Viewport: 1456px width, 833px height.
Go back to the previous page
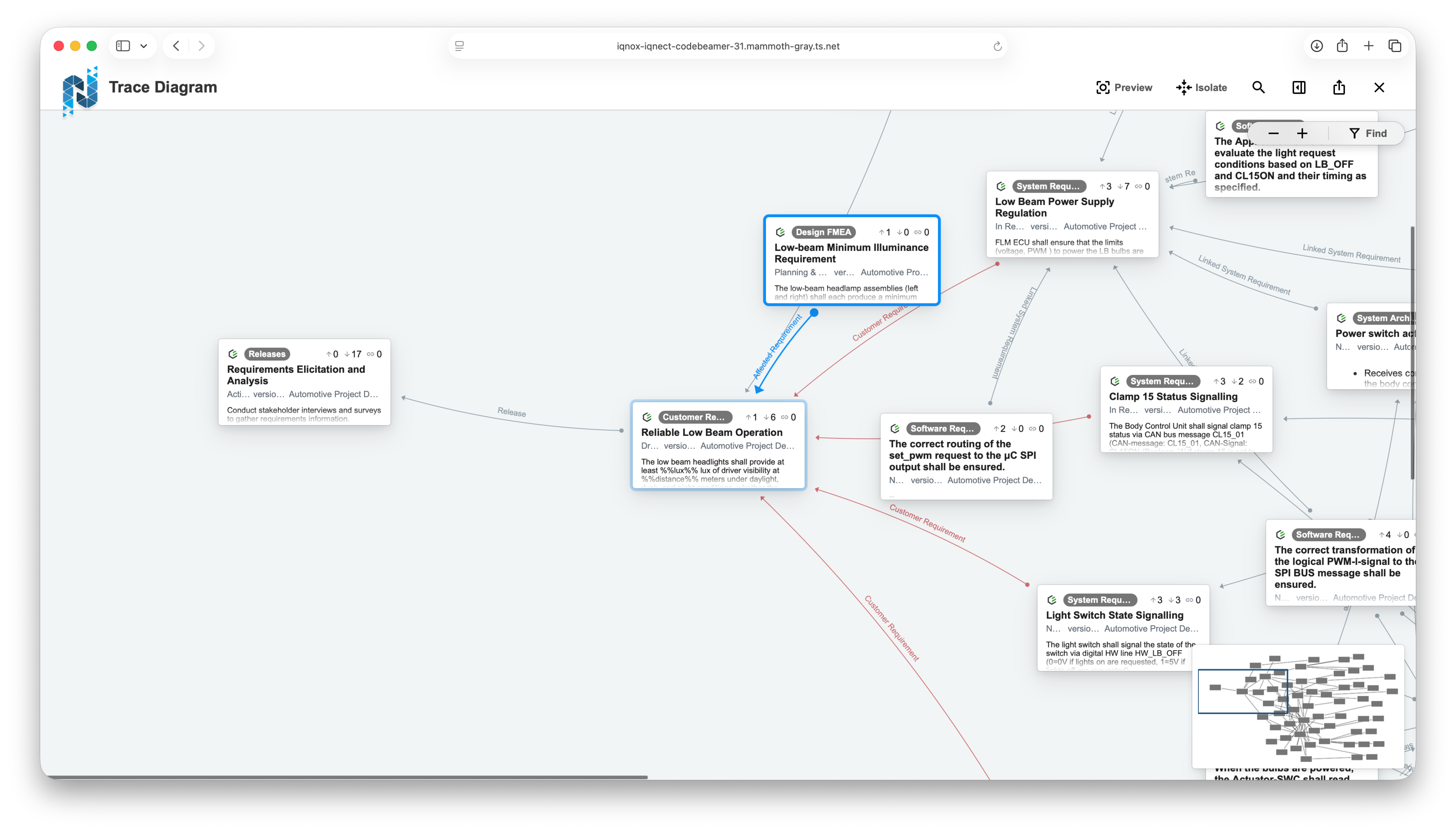coord(176,46)
